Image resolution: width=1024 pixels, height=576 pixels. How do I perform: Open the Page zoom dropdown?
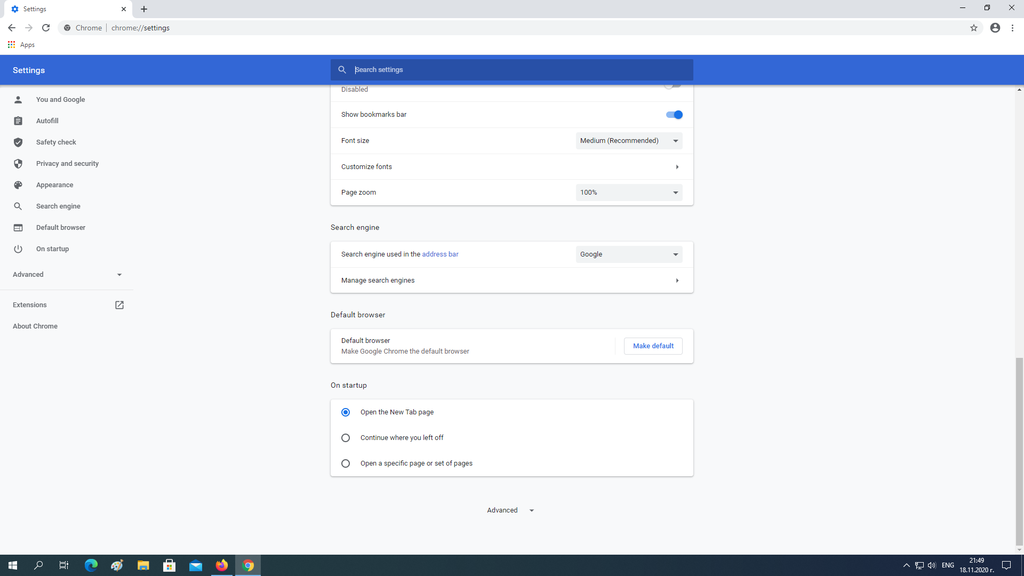[x=629, y=192]
